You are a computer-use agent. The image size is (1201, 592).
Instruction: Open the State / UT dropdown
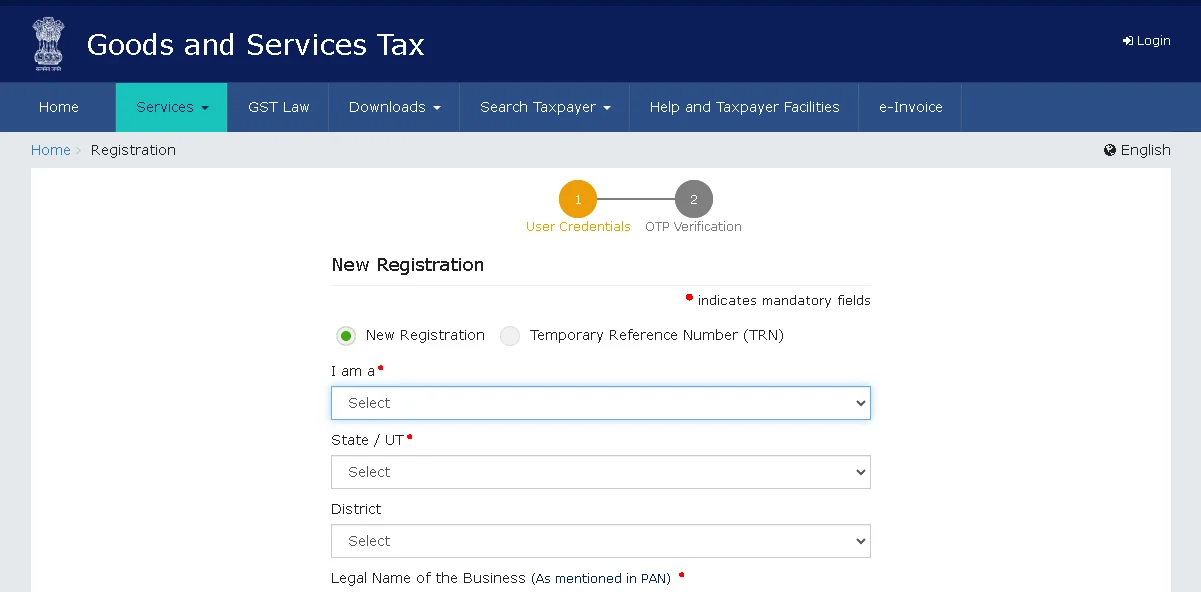(600, 472)
